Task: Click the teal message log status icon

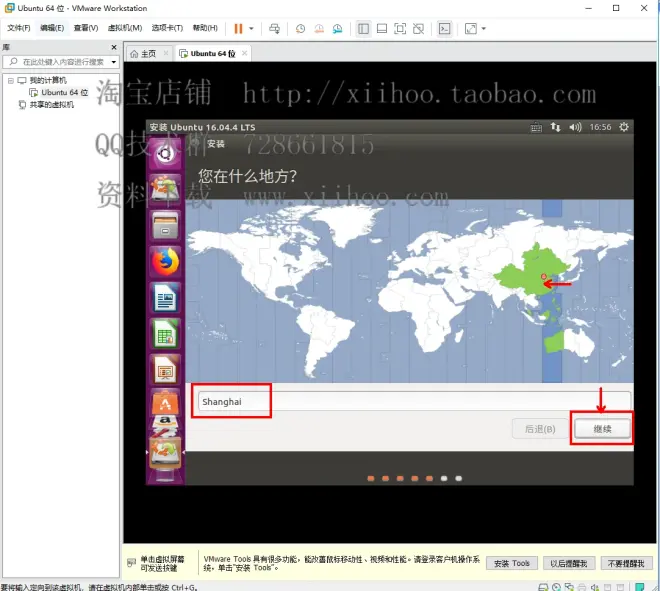Action: [640, 587]
